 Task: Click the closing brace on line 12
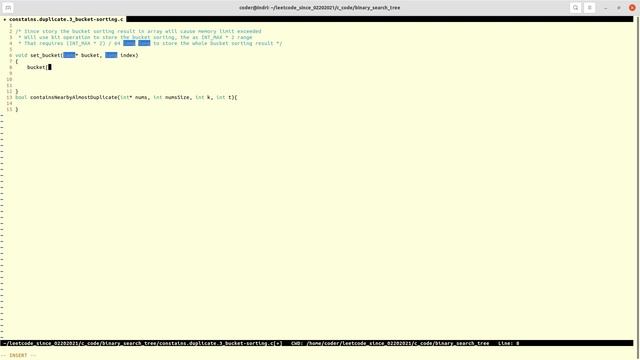click(x=17, y=91)
